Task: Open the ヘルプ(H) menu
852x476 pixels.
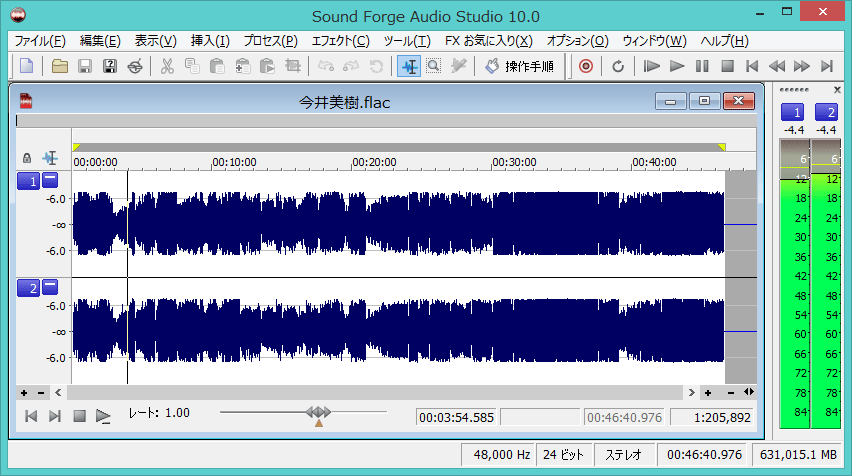Action: click(724, 41)
